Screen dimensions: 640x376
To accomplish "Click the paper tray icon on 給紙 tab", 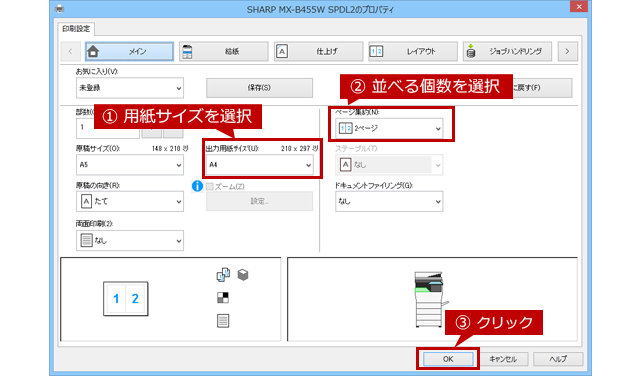I will click(x=187, y=51).
